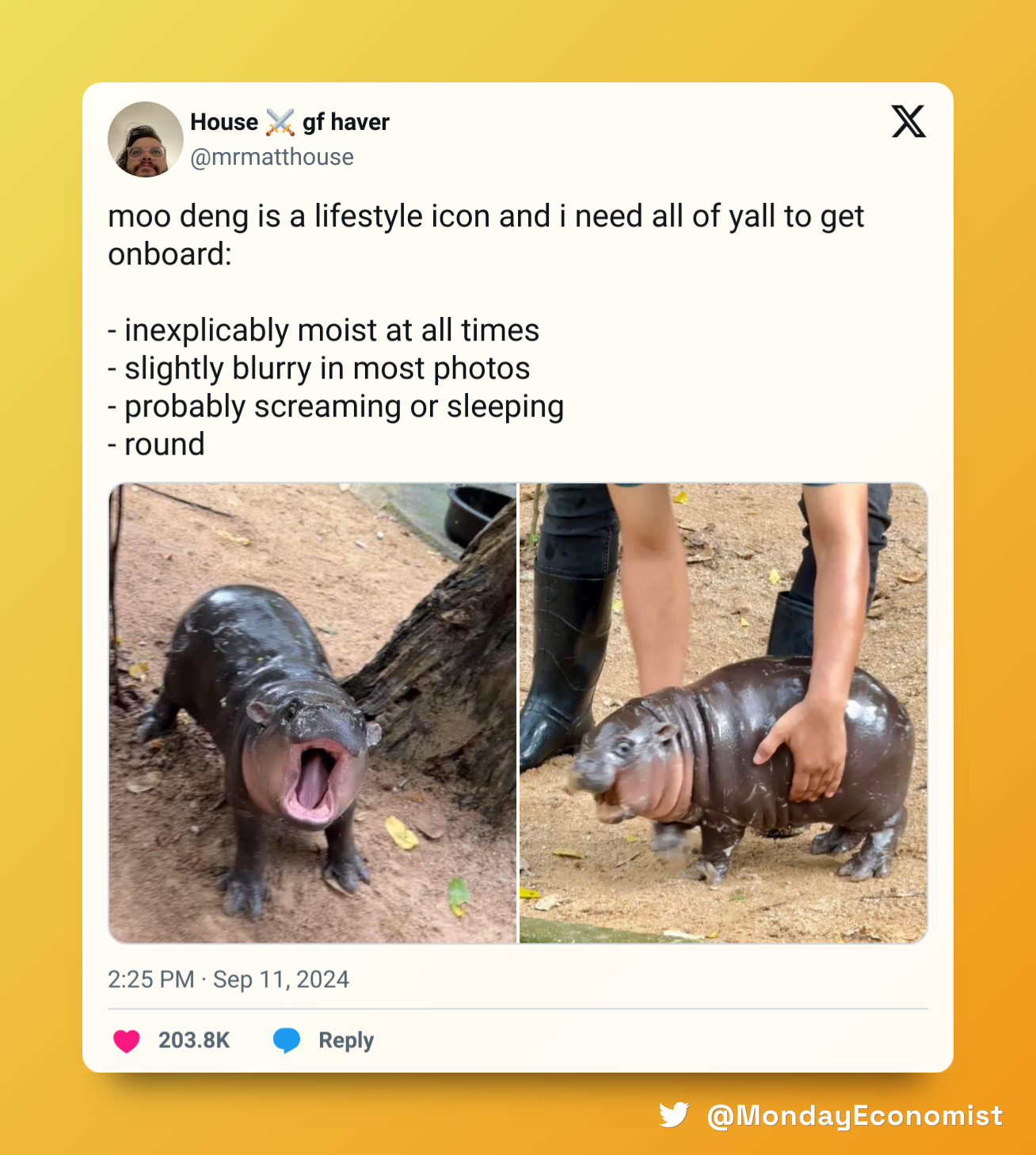The width and height of the screenshot is (1036, 1155).
Task: Open the screaming baby hippo photo
Action: 313,713
